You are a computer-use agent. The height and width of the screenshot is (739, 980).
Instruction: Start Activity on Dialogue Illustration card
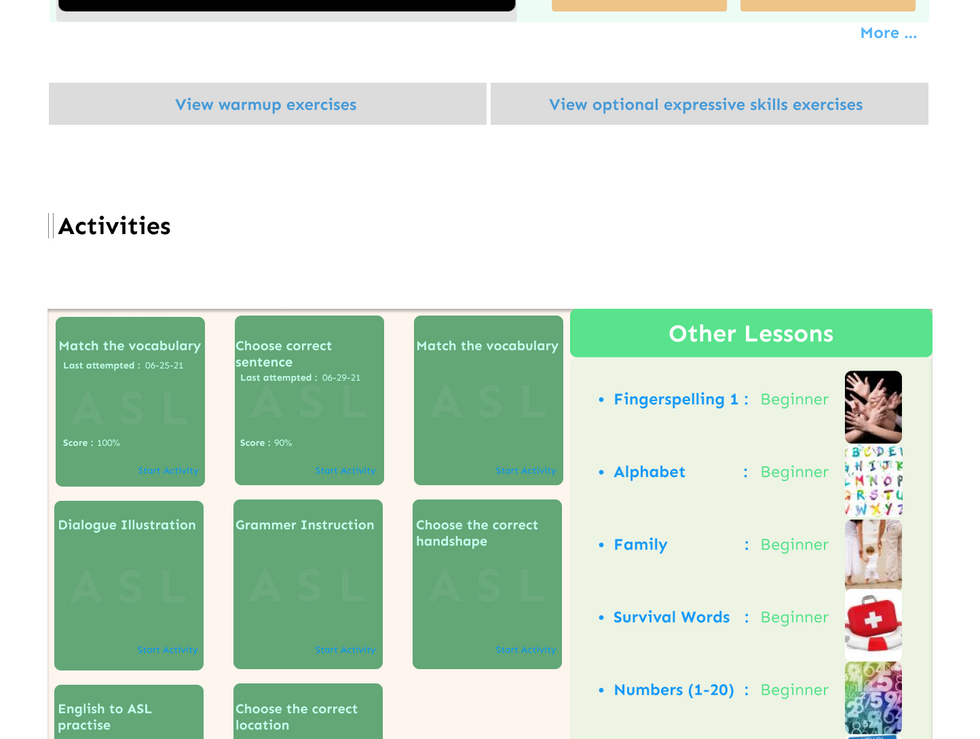coord(168,650)
